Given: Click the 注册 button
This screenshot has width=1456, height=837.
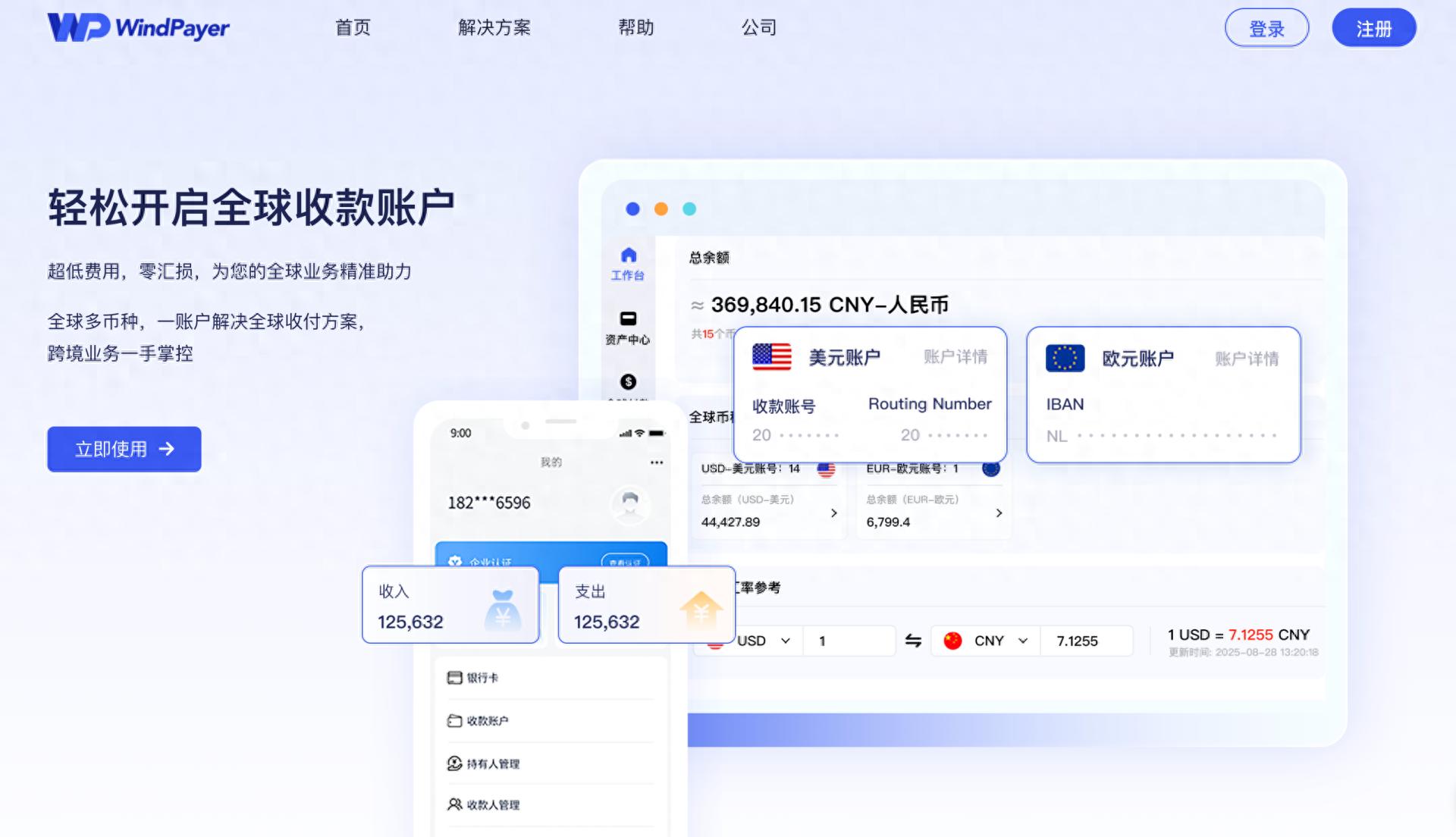Looking at the screenshot, I should click(1374, 28).
